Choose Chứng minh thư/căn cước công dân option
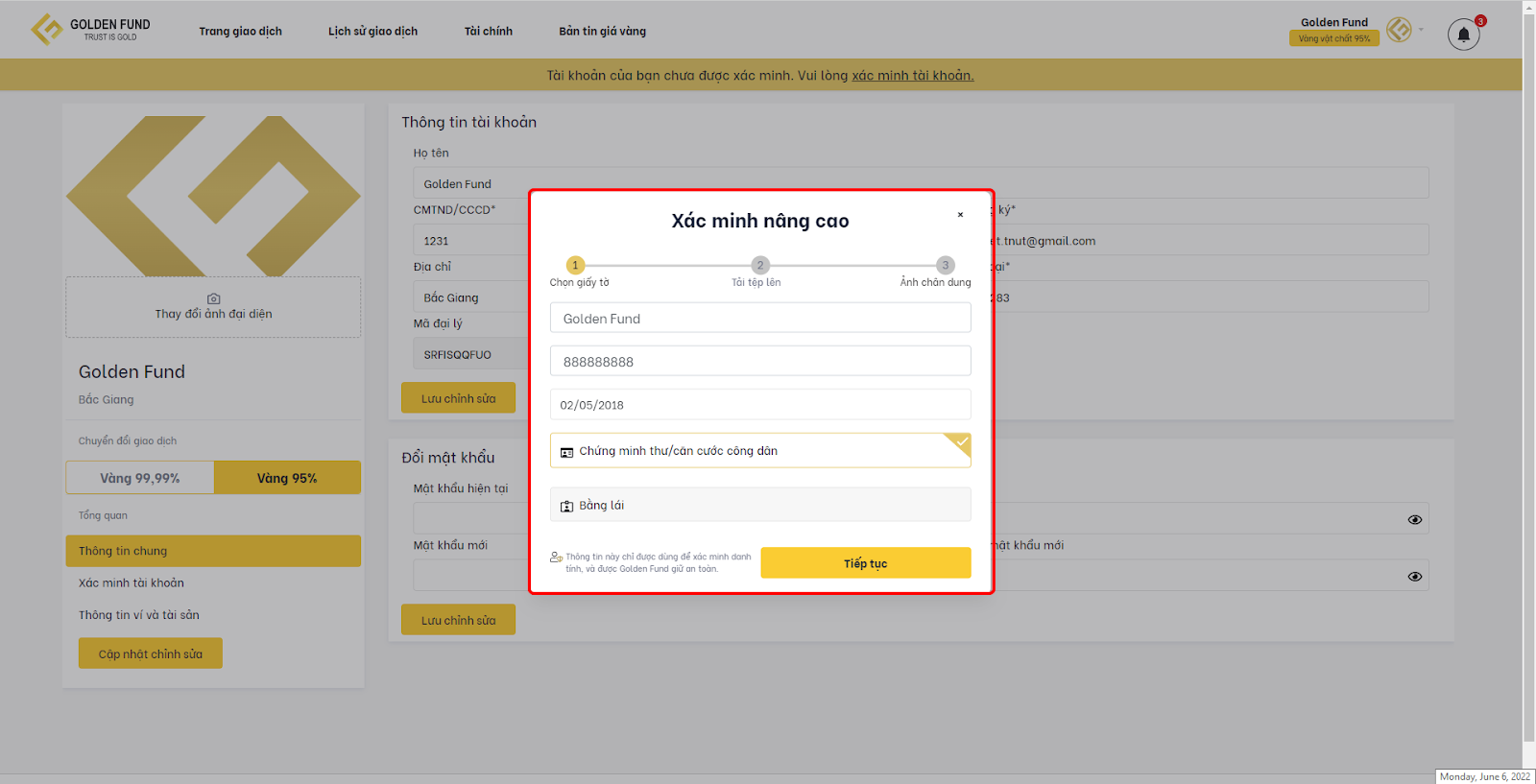This screenshot has height=784, width=1536. pos(760,451)
